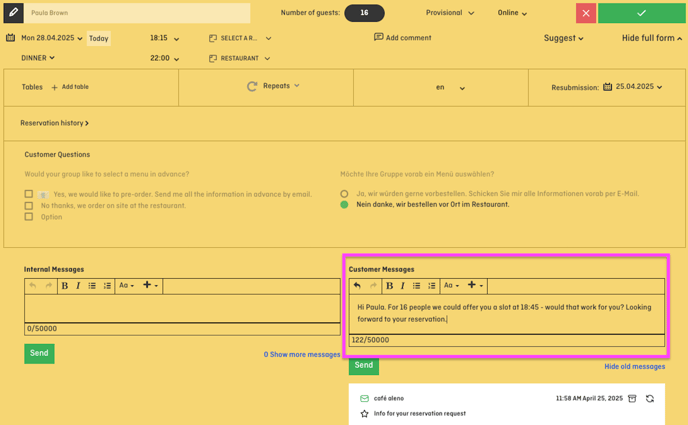
Task: Insert bulleted list in Internal Messages editor
Action: tap(92, 286)
